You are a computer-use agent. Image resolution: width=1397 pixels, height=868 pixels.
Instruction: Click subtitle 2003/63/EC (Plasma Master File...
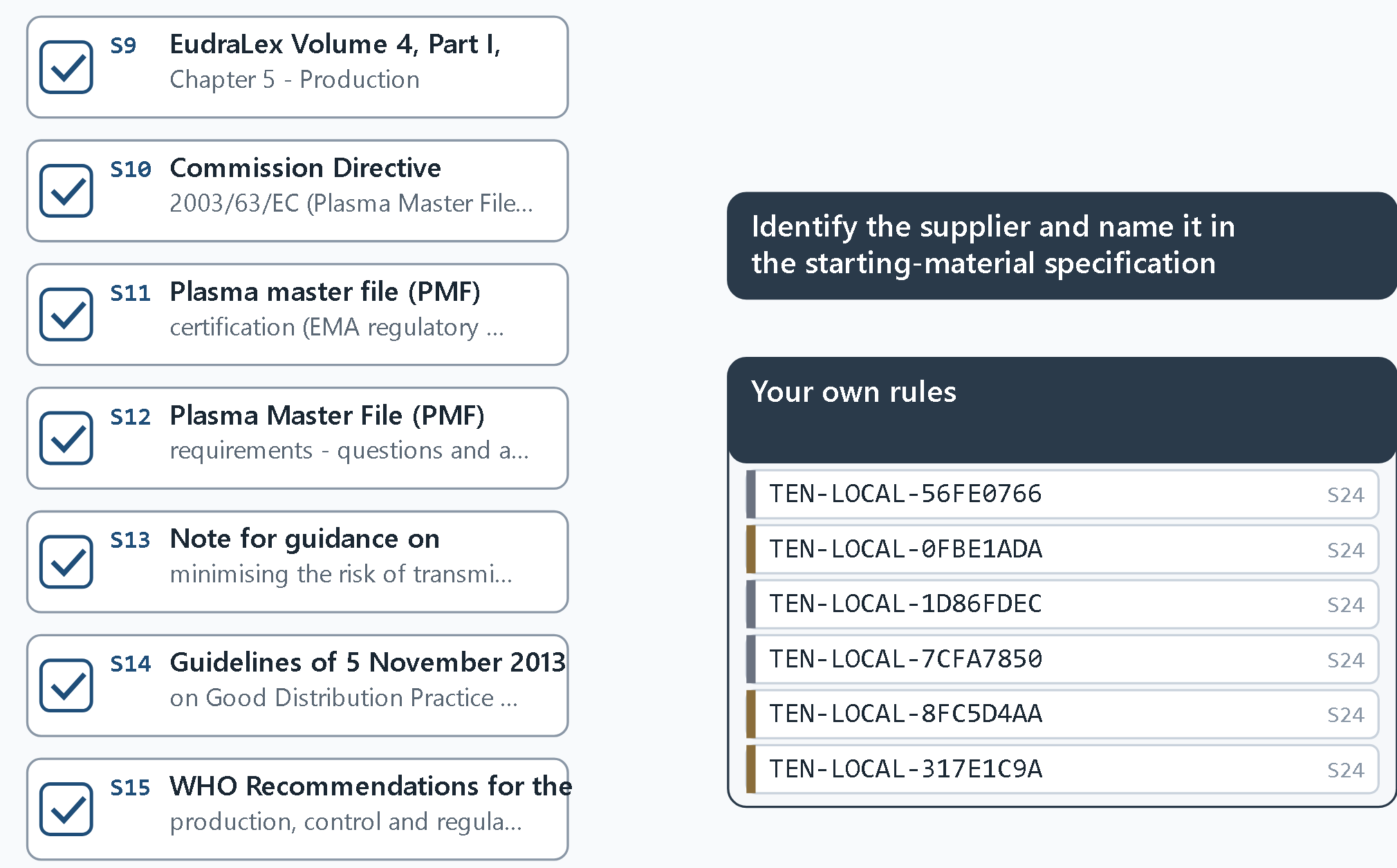[351, 203]
